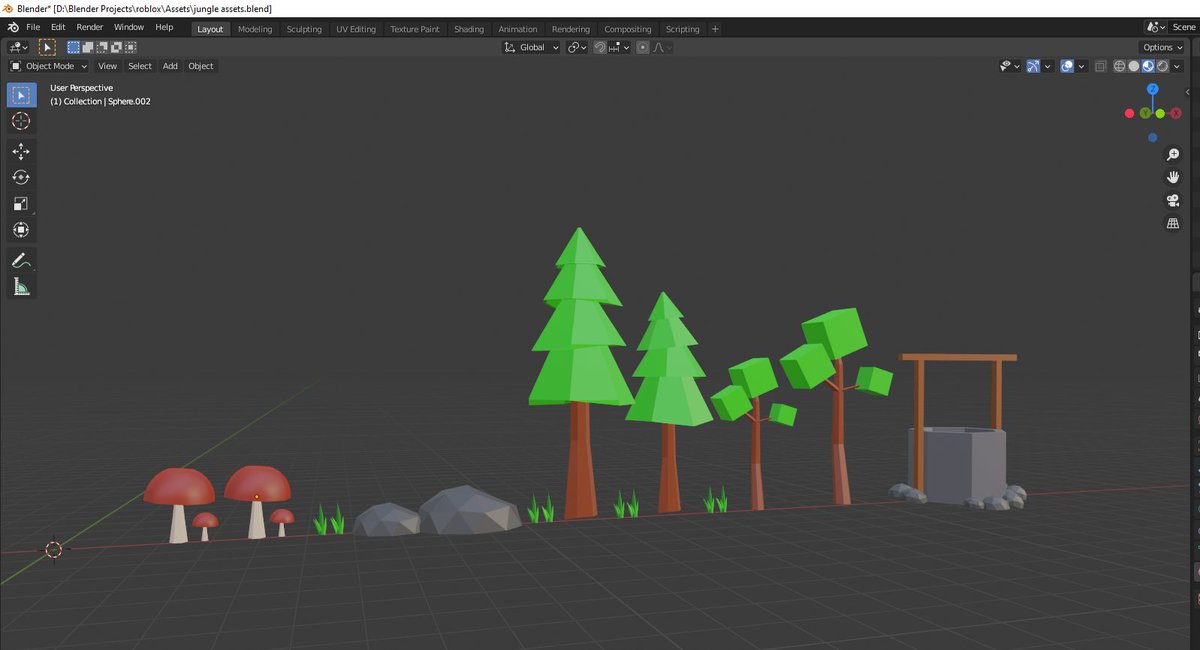Switch viewport to Wireframe shading
This screenshot has height=650, width=1200.
pyautogui.click(x=1119, y=66)
